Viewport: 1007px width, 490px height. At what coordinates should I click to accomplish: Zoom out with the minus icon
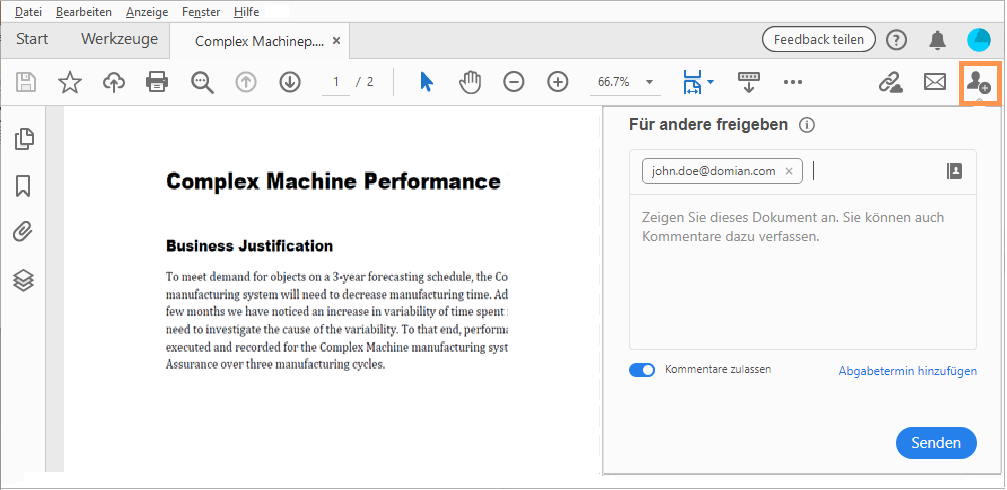(x=513, y=82)
